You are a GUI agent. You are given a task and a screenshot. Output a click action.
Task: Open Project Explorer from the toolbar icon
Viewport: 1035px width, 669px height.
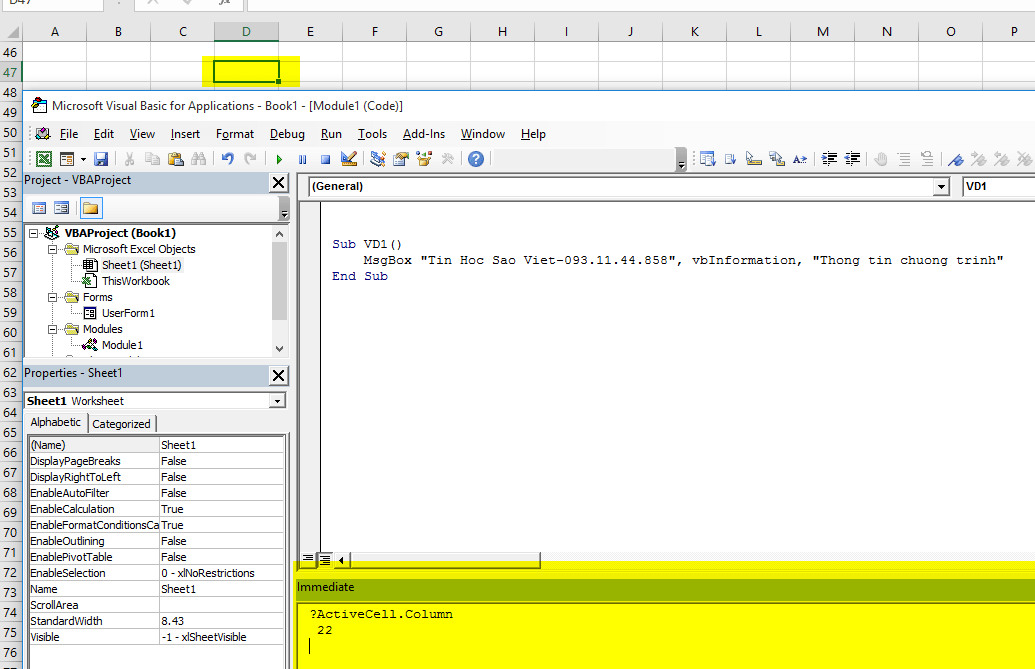click(378, 159)
